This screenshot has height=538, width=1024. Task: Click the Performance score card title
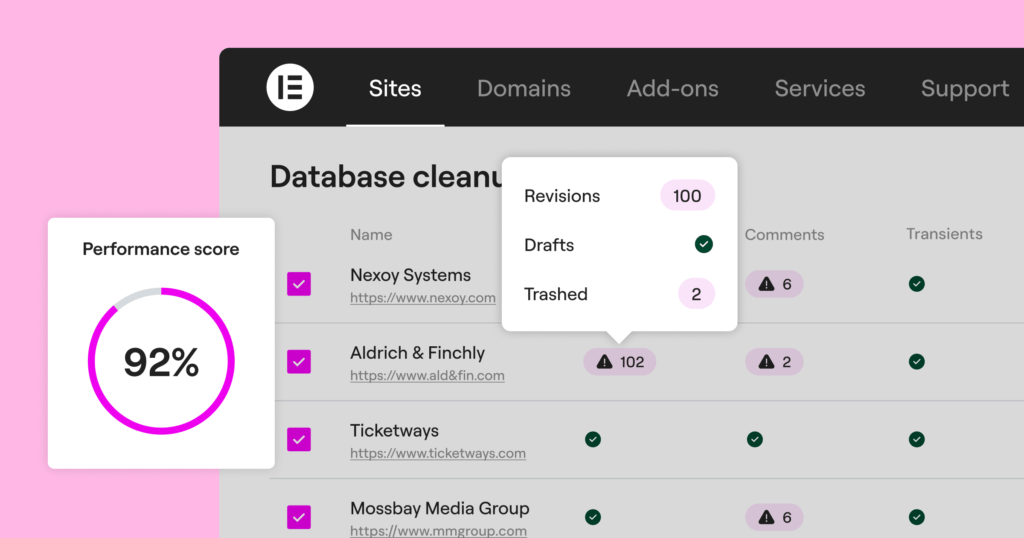coord(161,249)
